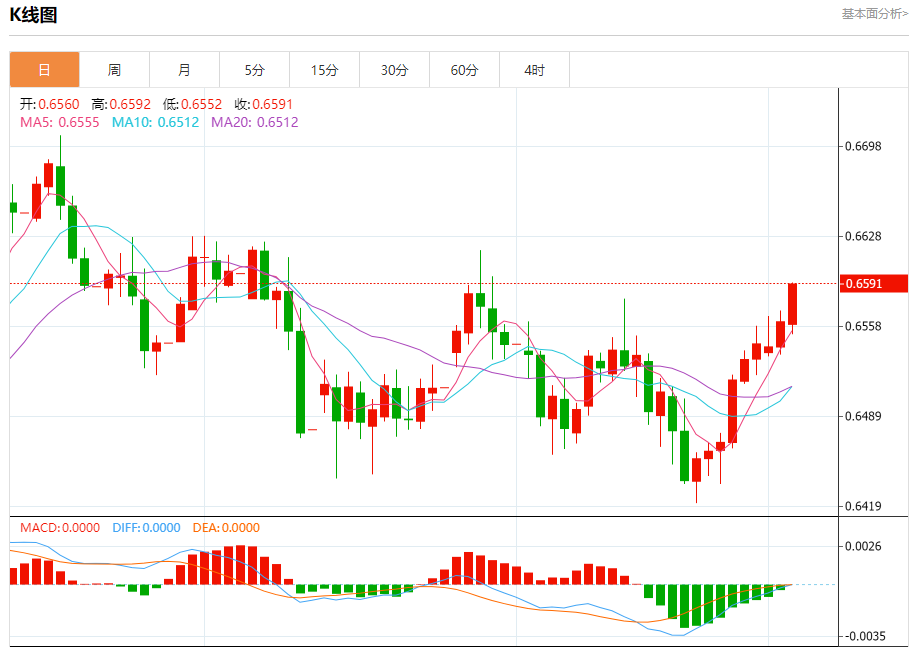Switch to the 月 monthly tab
913x647 pixels.
coord(184,70)
